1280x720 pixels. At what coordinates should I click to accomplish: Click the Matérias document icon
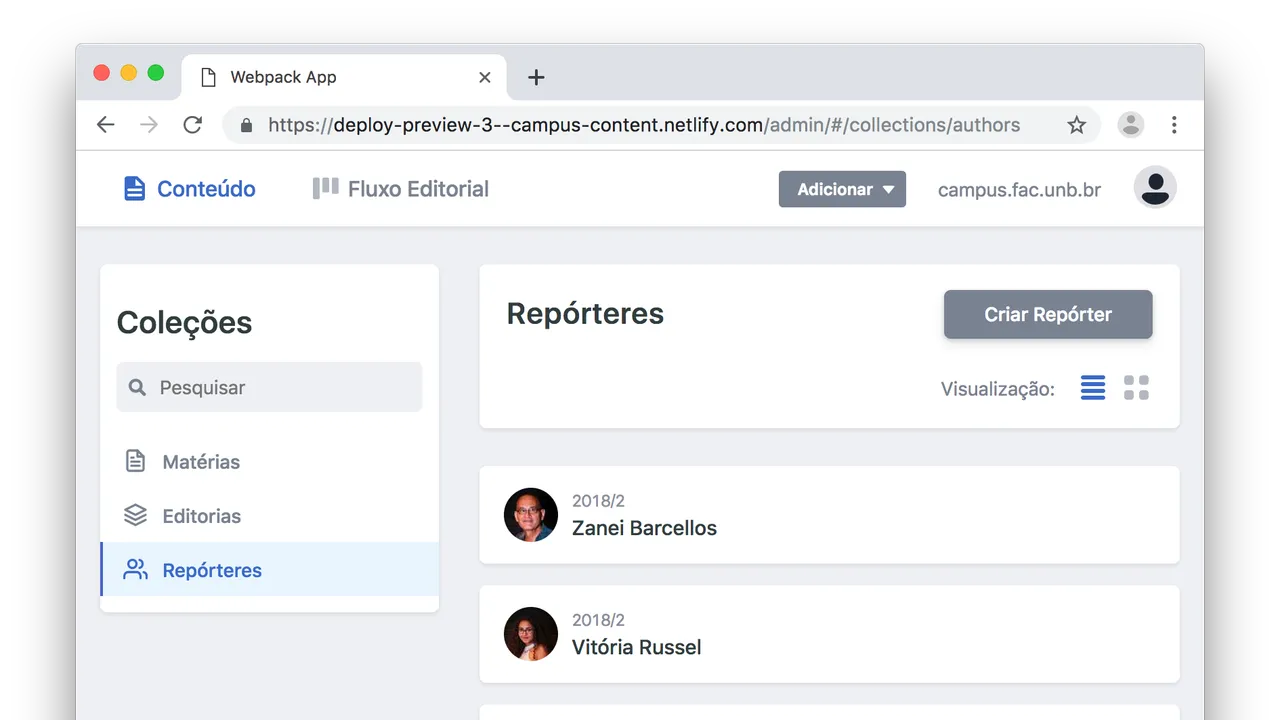(135, 461)
